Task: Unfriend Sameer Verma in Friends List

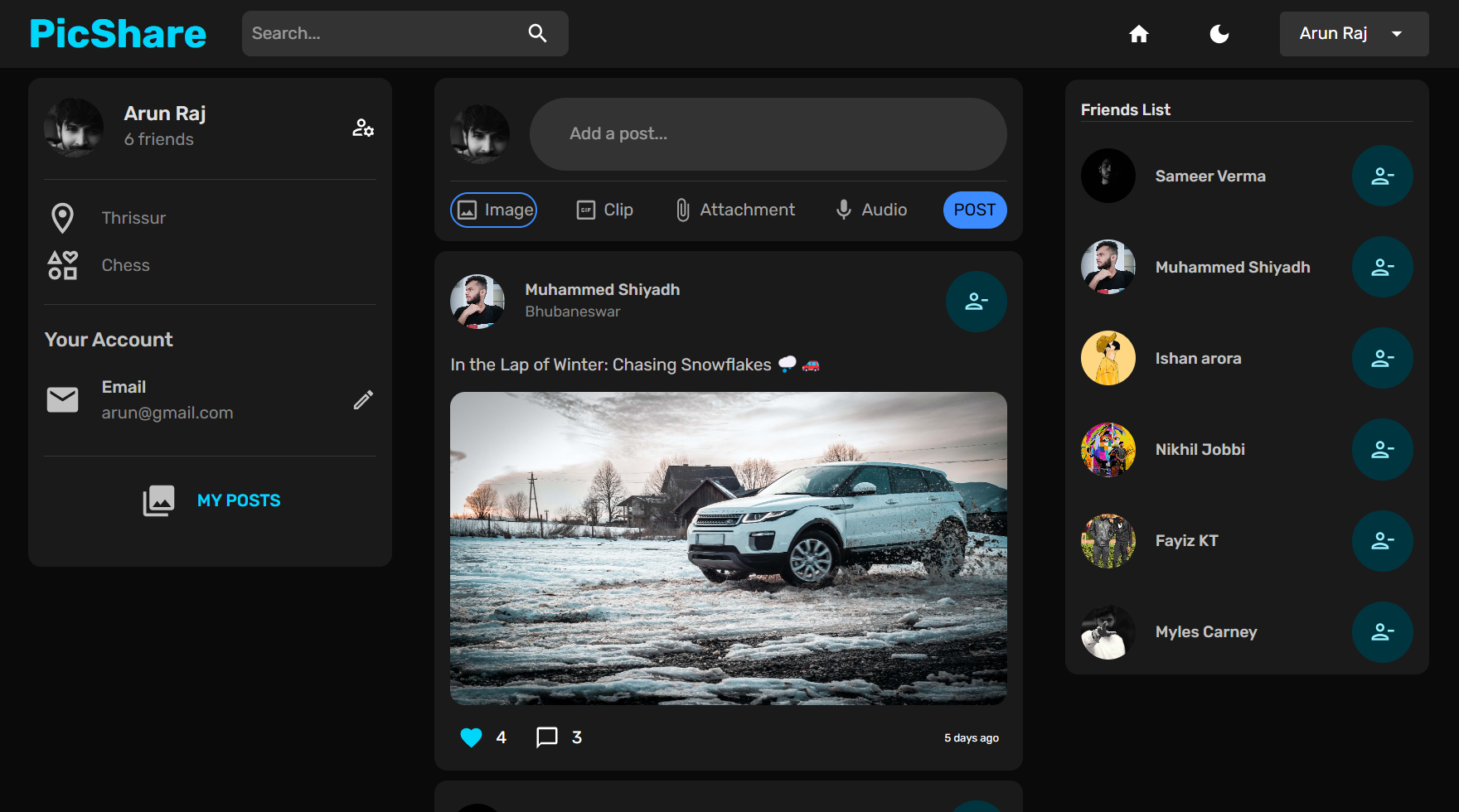Action: click(1382, 176)
